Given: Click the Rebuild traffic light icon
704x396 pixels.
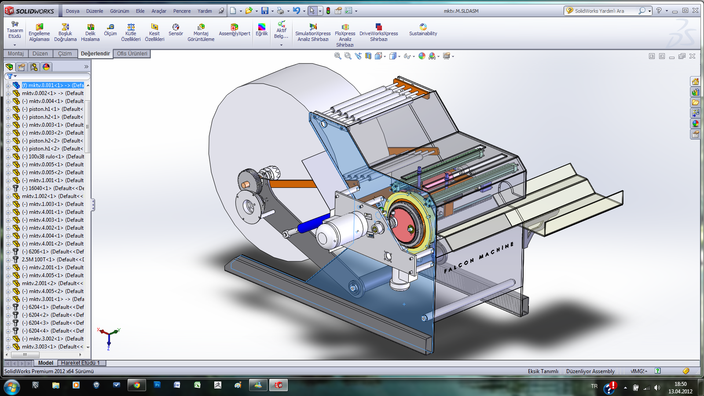Looking at the screenshot, I should click(x=328, y=11).
